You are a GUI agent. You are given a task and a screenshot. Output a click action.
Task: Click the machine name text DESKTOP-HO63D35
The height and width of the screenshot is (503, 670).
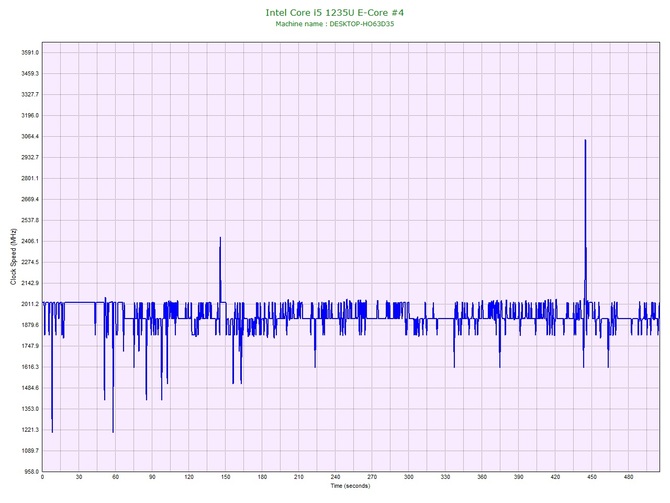[x=361, y=24]
